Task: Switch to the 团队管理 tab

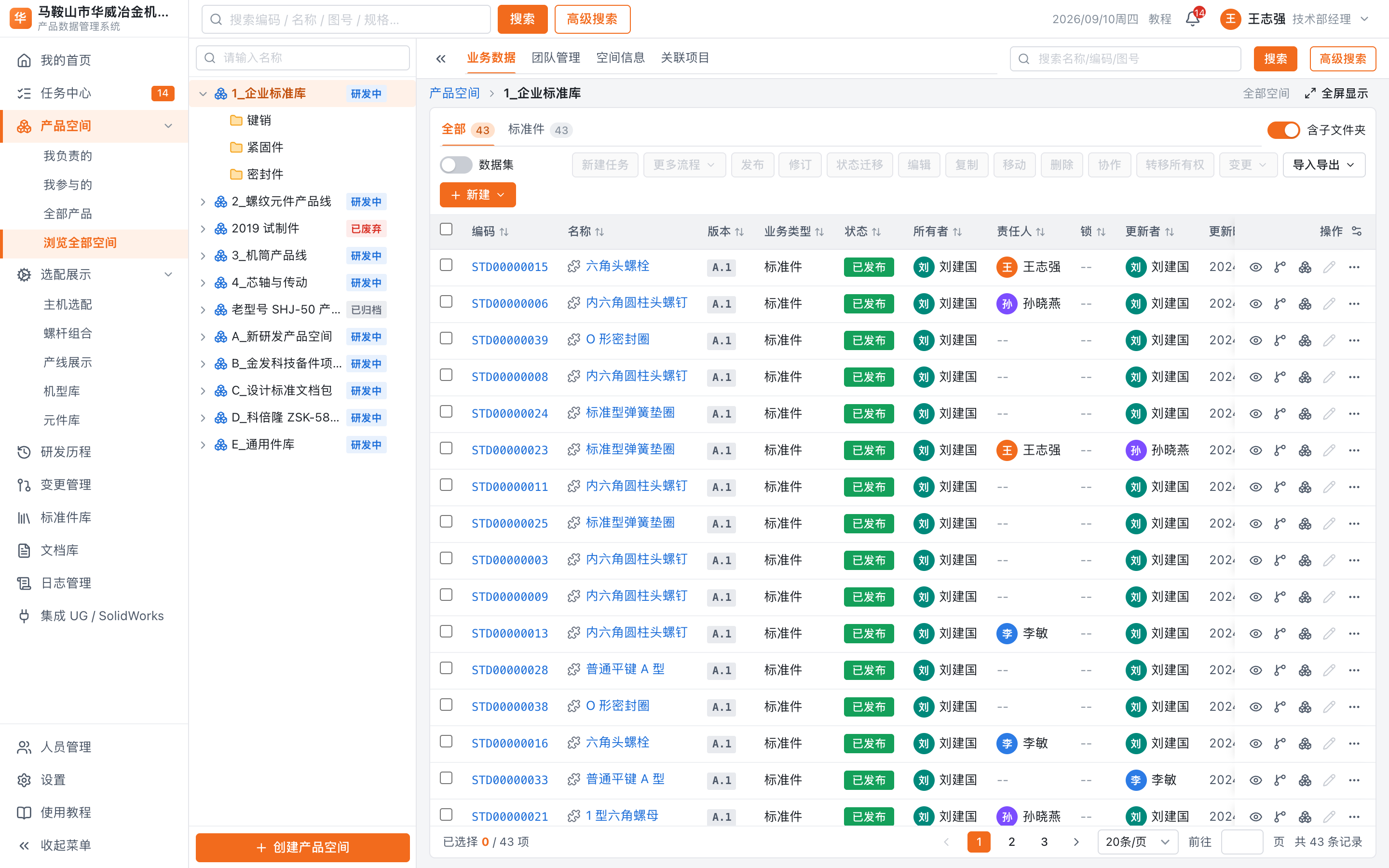Action: [556, 57]
